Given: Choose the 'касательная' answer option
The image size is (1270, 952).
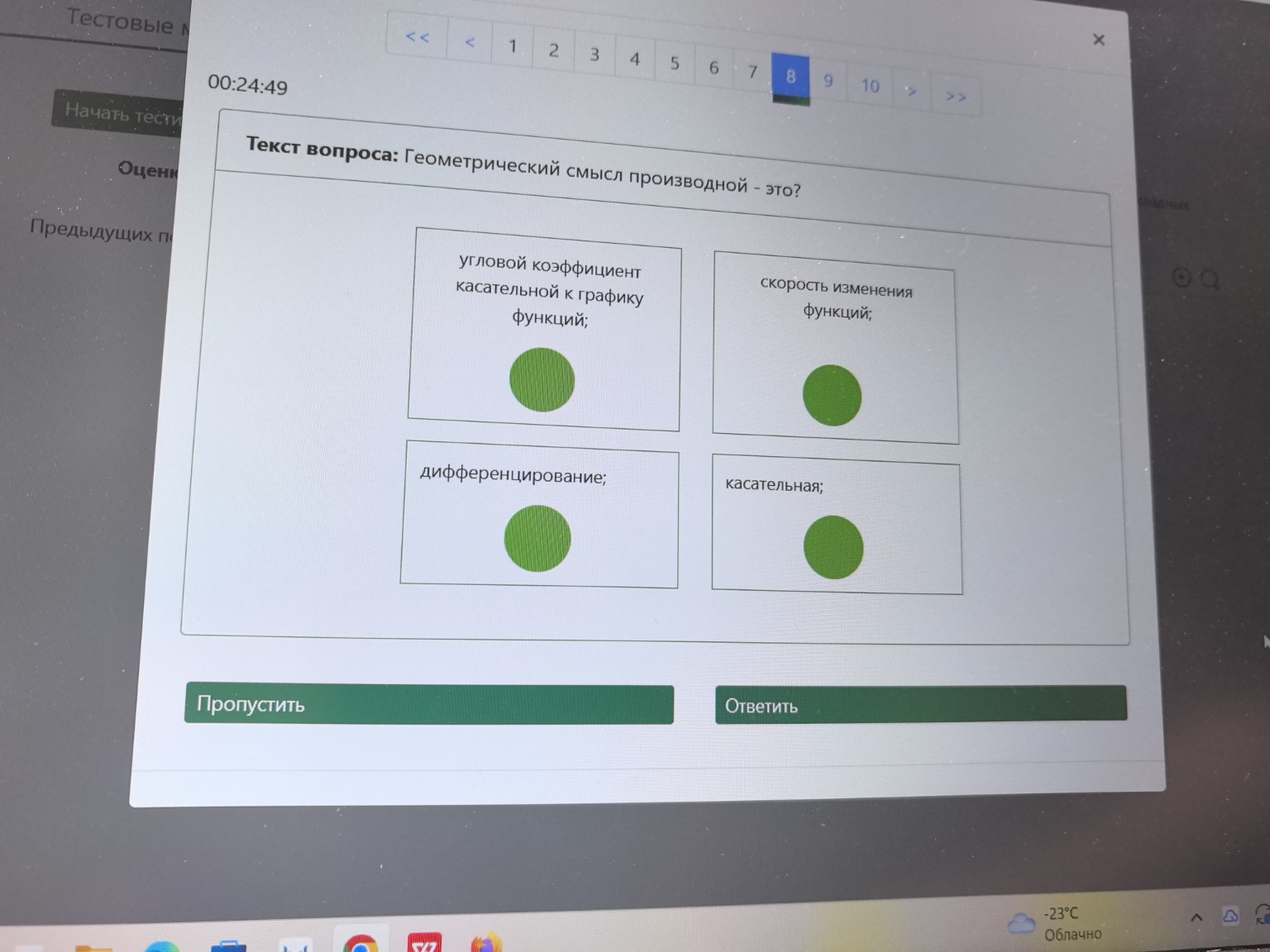Looking at the screenshot, I should 833,547.
